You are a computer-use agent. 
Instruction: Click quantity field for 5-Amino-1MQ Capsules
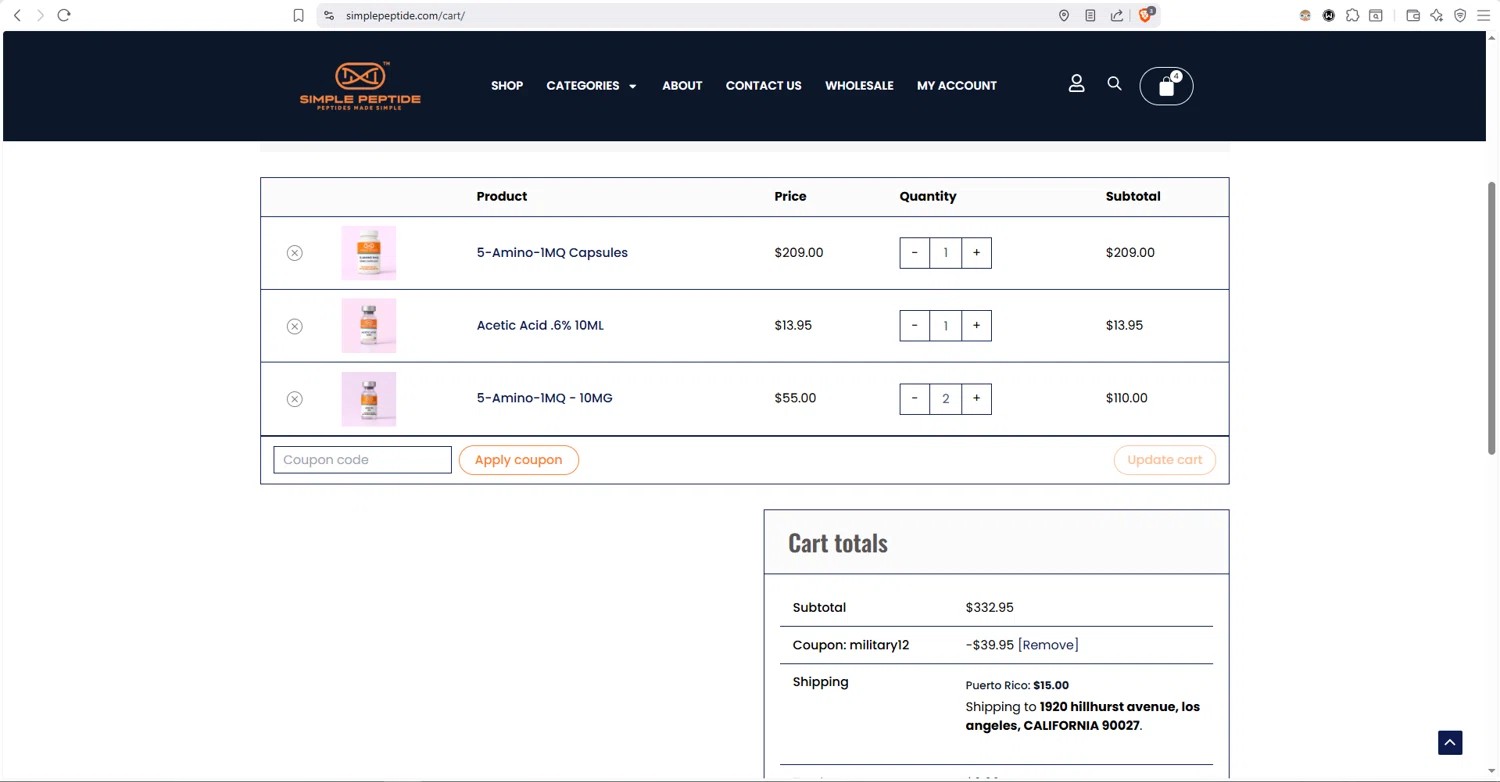coord(946,253)
